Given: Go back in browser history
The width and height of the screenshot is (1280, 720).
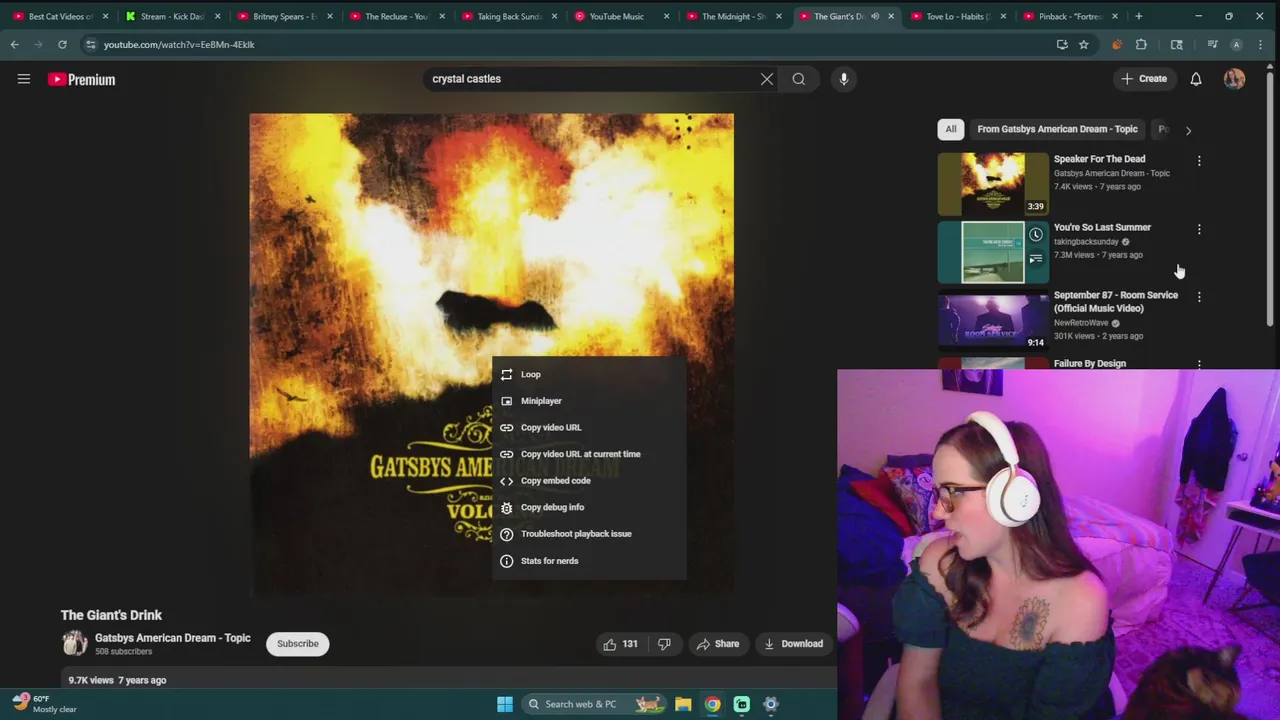Looking at the screenshot, I should 14,44.
